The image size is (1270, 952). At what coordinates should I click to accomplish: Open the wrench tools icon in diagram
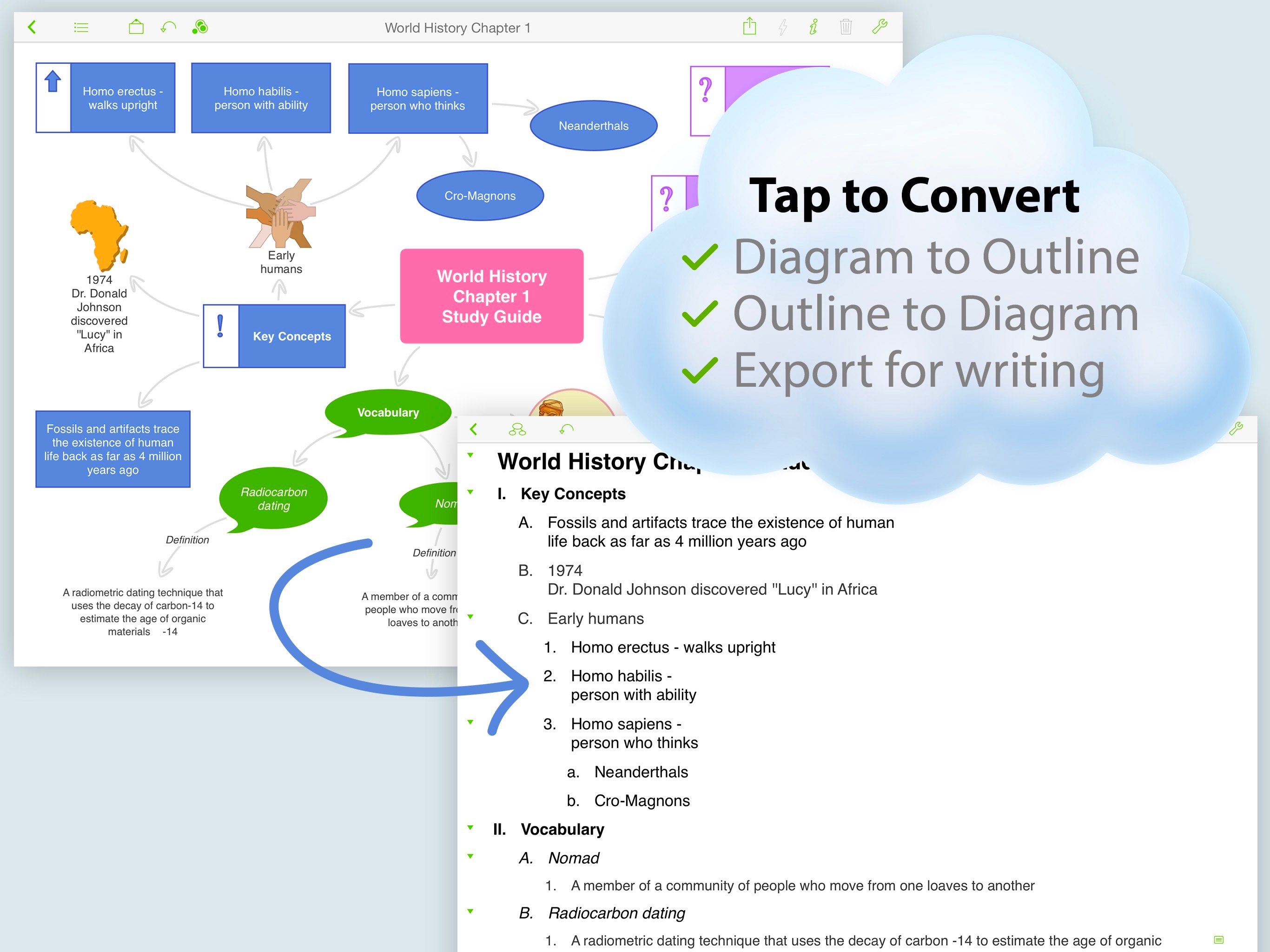880,26
